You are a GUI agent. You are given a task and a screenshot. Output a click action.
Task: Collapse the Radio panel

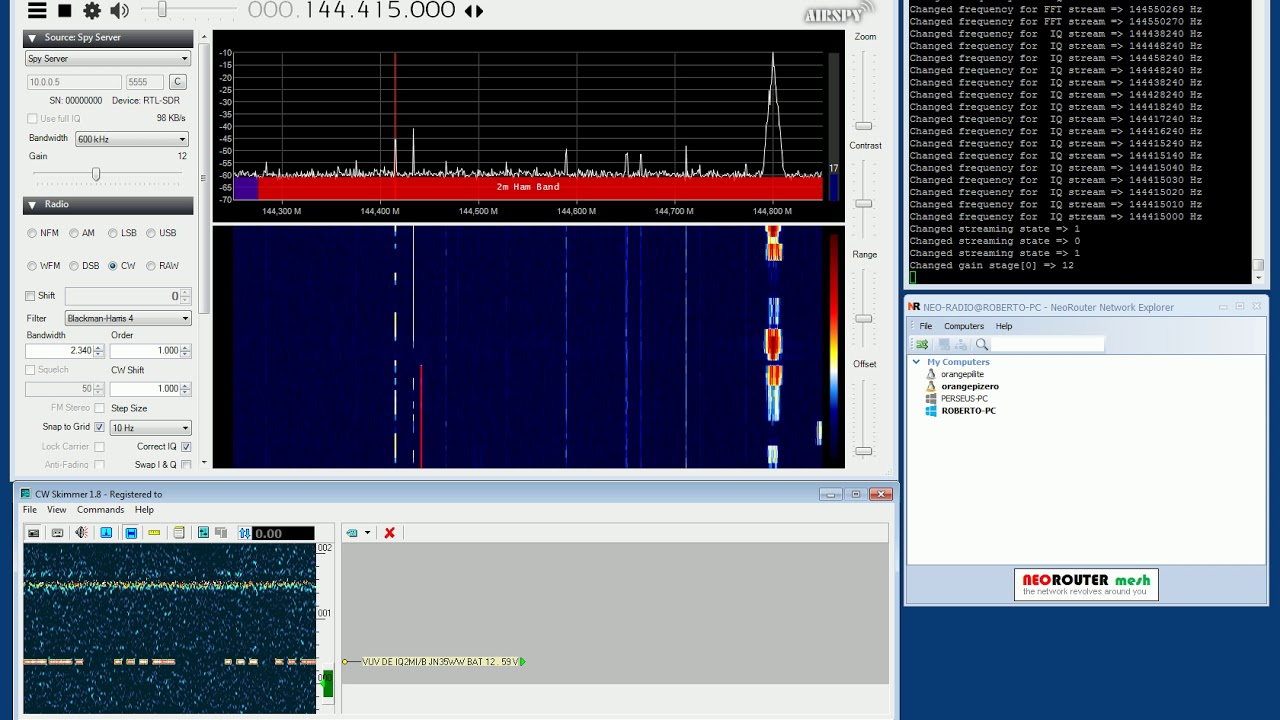(x=32, y=205)
